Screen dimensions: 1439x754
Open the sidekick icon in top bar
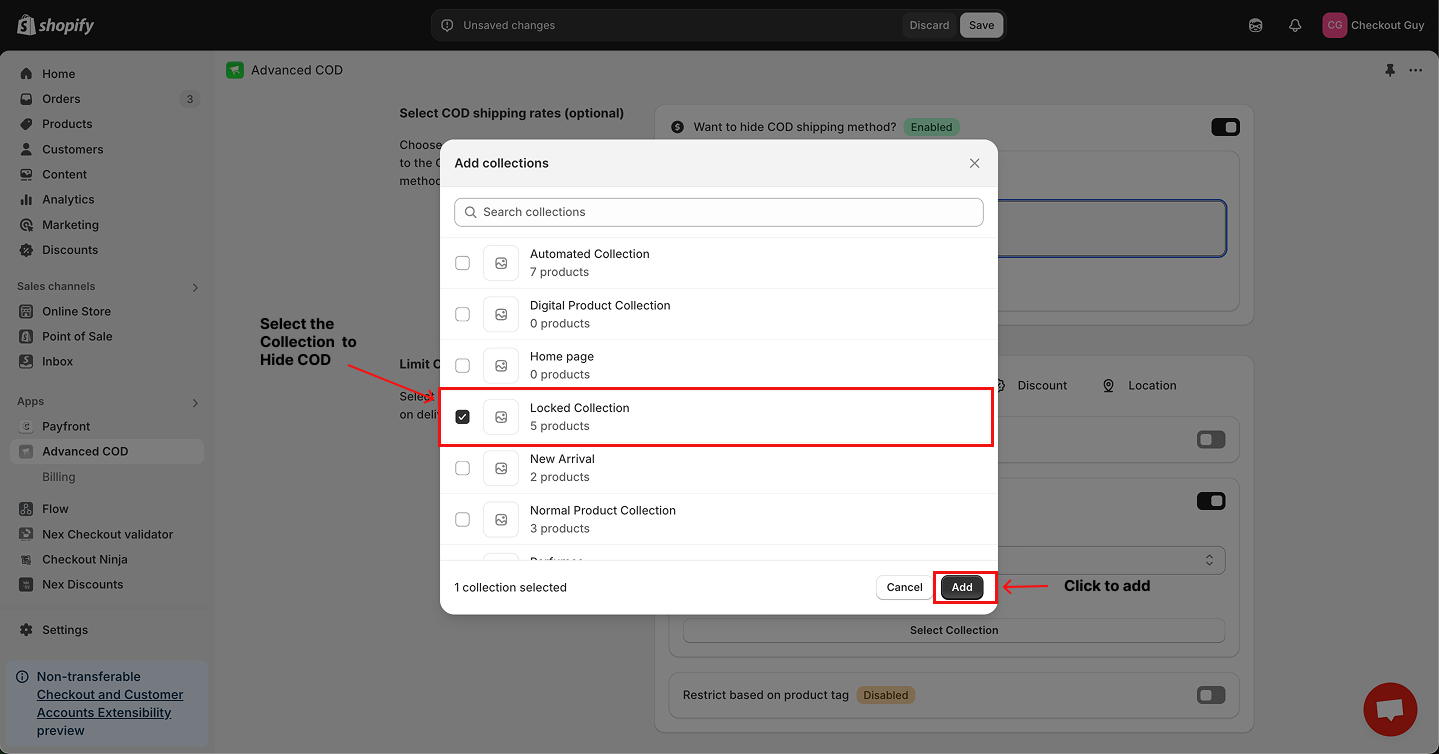click(1256, 25)
